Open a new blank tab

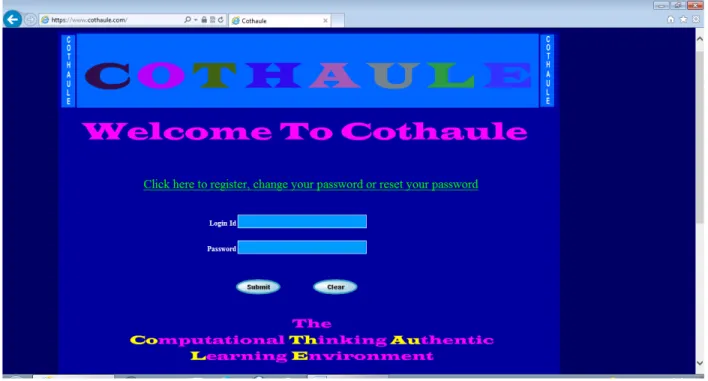338,20
